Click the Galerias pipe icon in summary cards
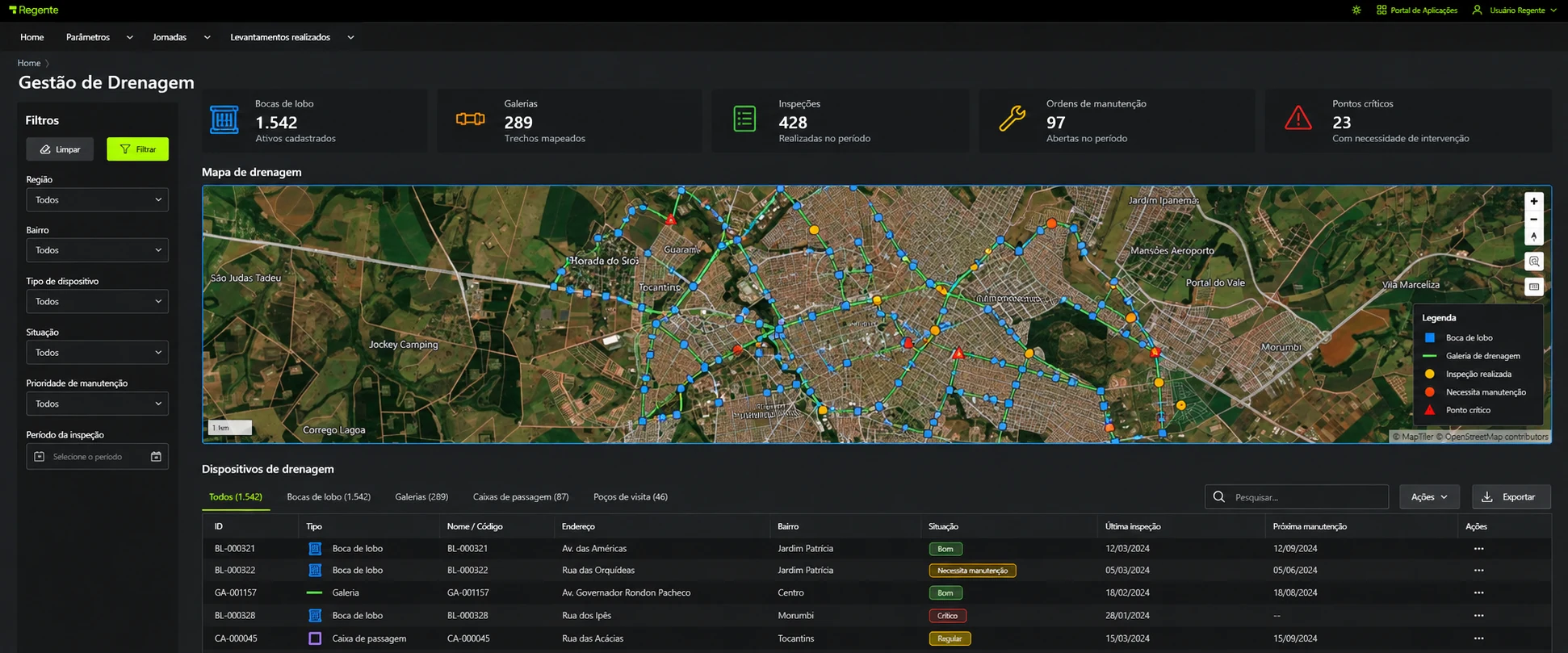This screenshot has width=1568, height=653. (470, 119)
